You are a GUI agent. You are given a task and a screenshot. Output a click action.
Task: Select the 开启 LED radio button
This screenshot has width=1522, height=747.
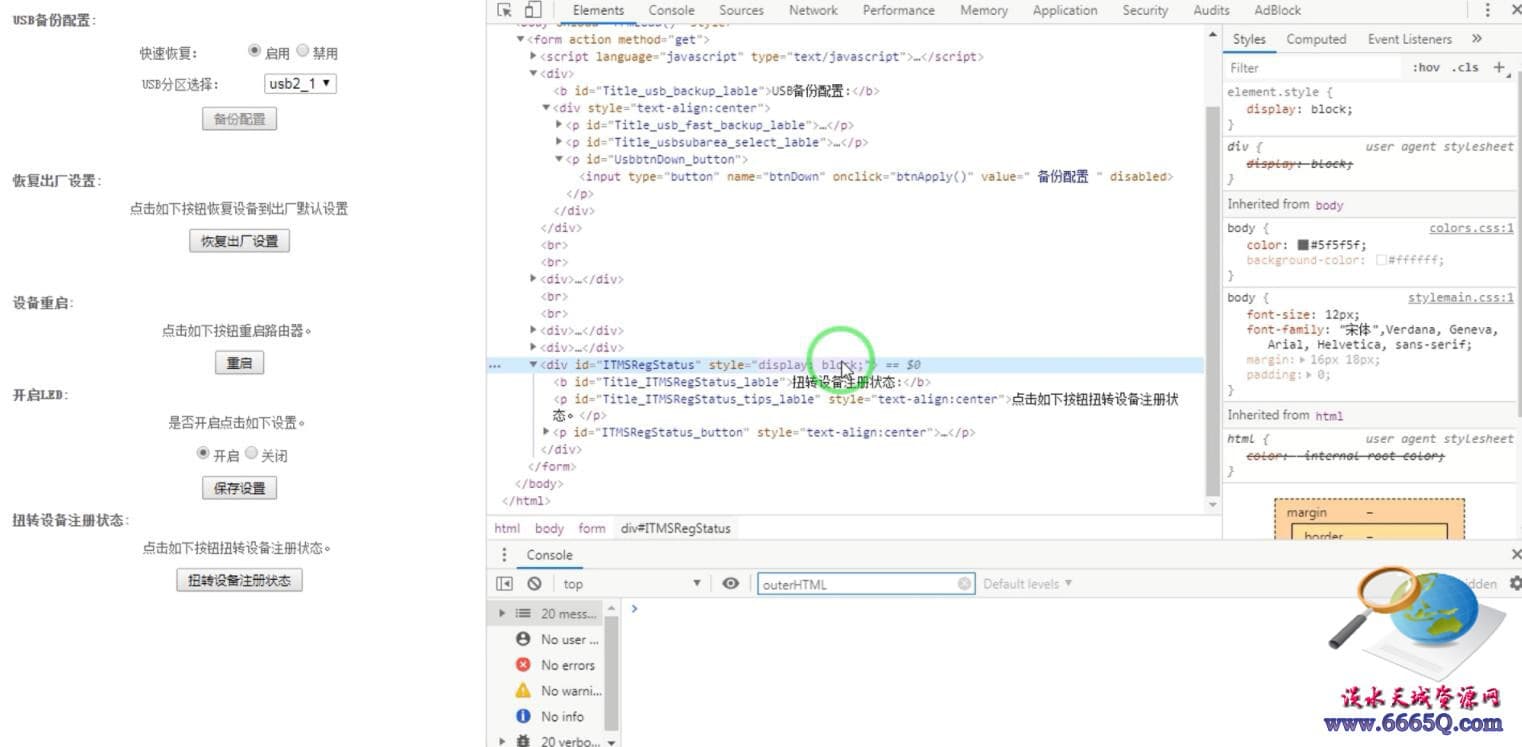[x=203, y=453]
